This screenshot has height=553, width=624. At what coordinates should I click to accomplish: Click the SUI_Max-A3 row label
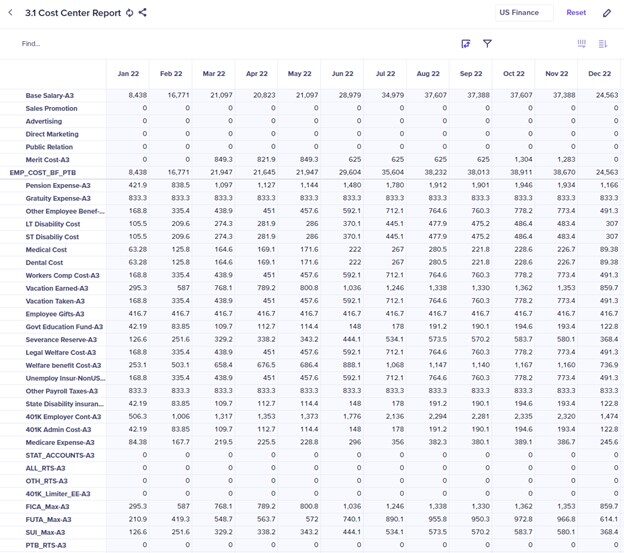pos(45,532)
